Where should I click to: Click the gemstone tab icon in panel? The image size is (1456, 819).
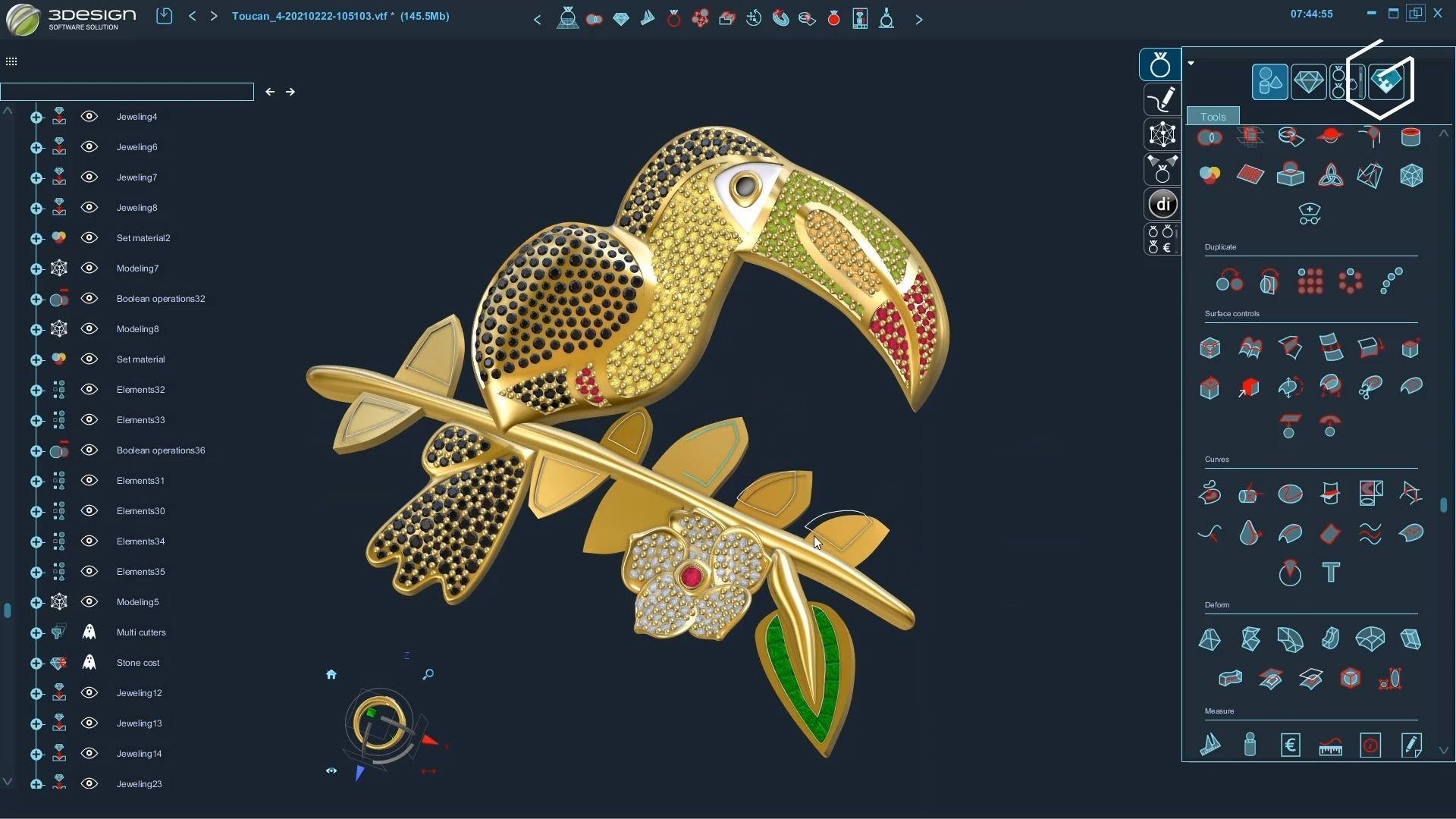(x=1308, y=82)
